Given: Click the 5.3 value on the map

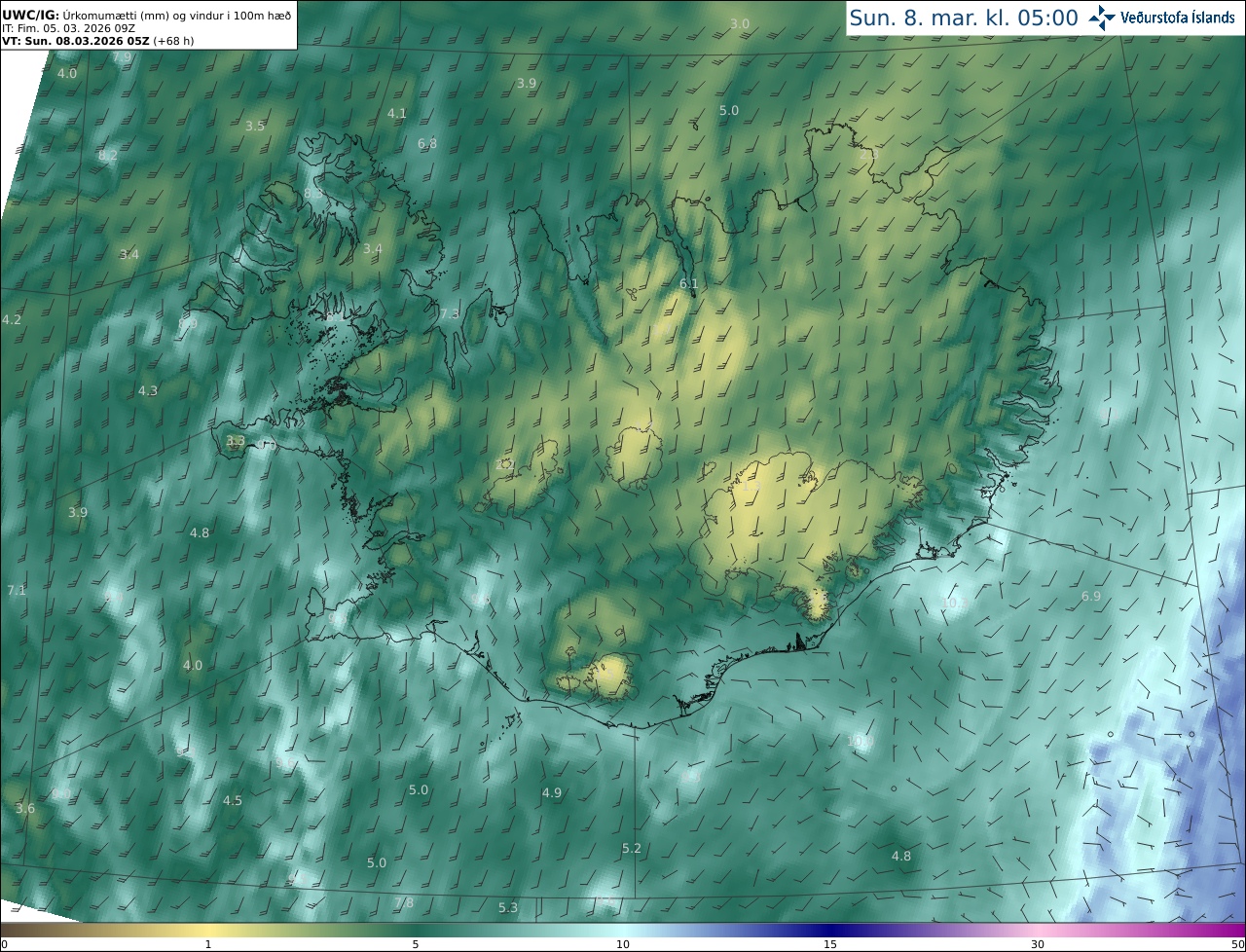Looking at the screenshot, I should [x=508, y=907].
